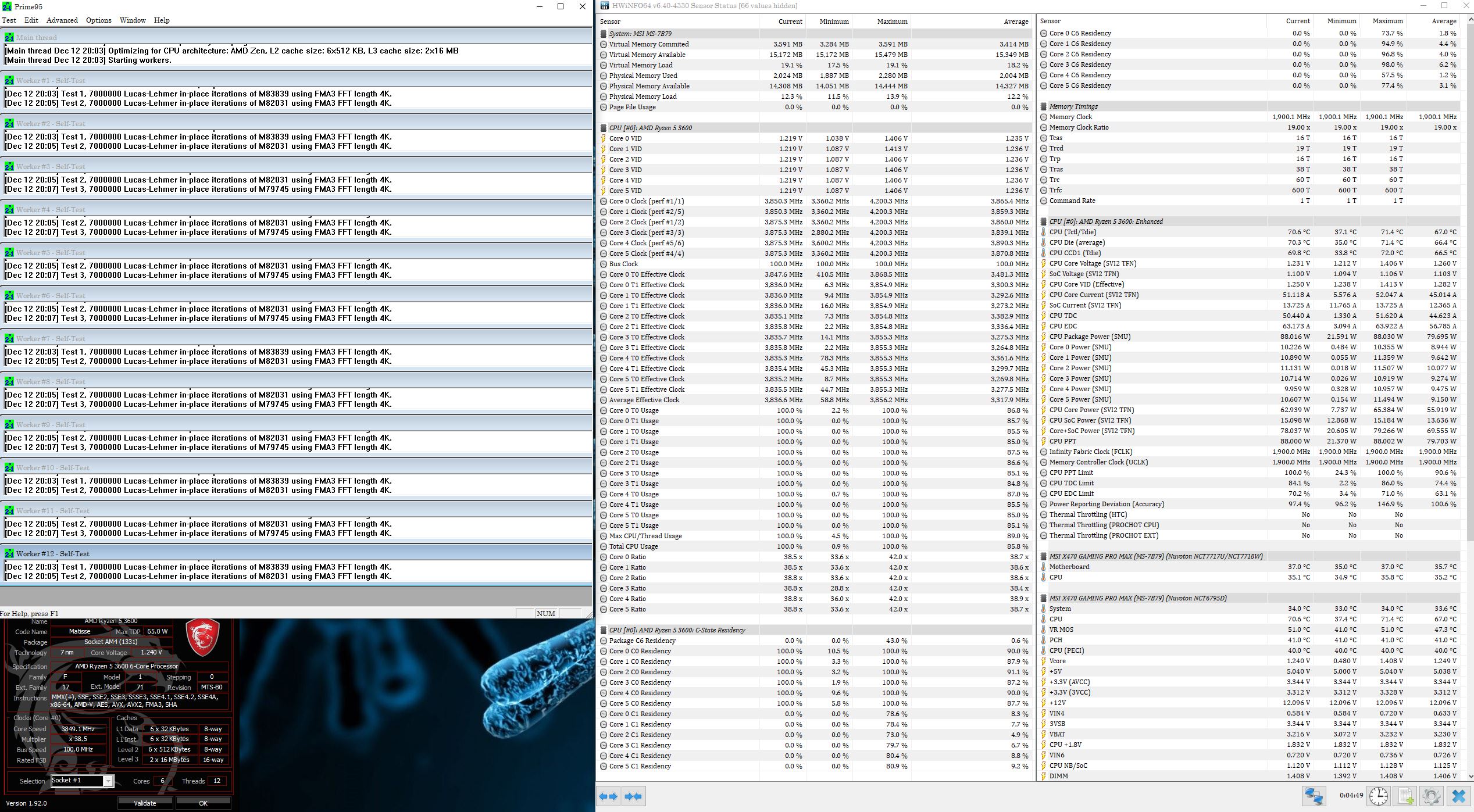This screenshot has height=812, width=1474.
Task: Start logging with the sheet-plus icon
Action: coord(1405,796)
